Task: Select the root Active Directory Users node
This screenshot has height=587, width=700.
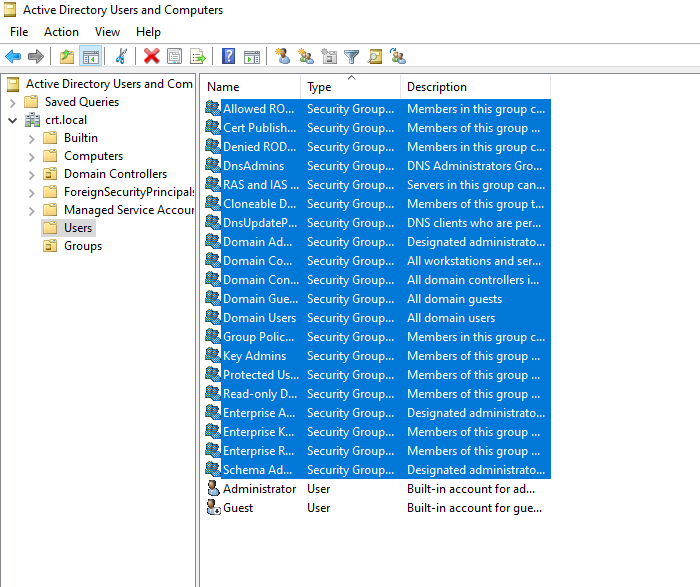Action: [109, 83]
